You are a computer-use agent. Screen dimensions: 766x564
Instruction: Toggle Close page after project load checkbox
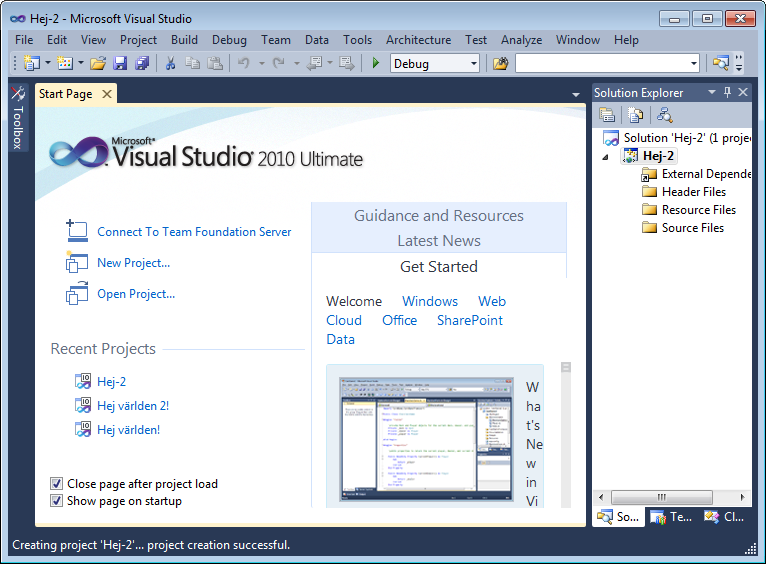point(57,483)
